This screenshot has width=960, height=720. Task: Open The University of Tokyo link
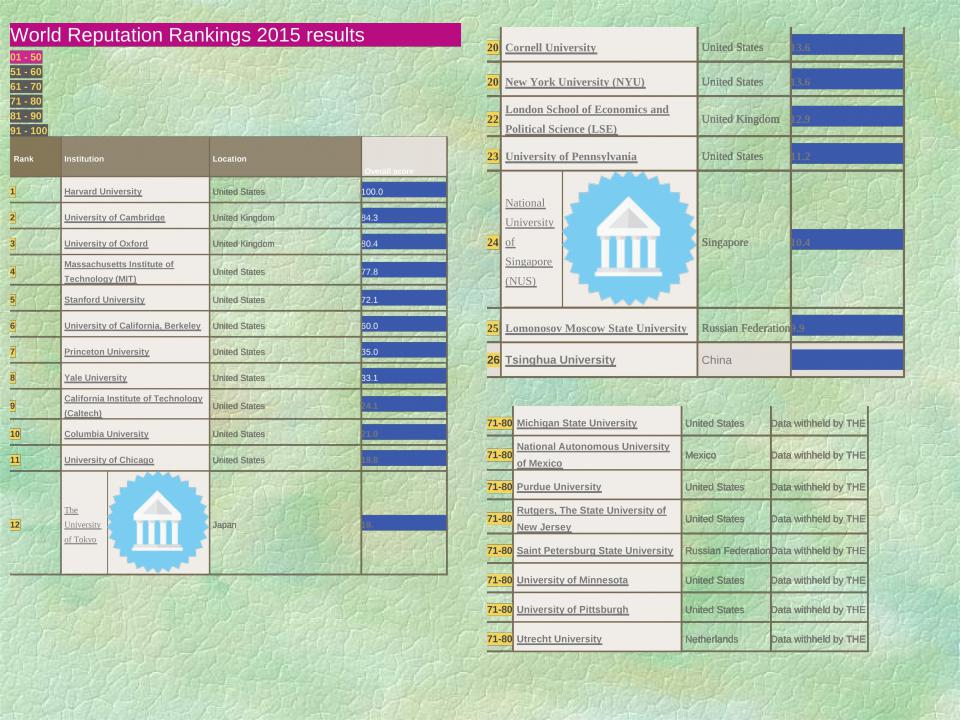click(82, 525)
